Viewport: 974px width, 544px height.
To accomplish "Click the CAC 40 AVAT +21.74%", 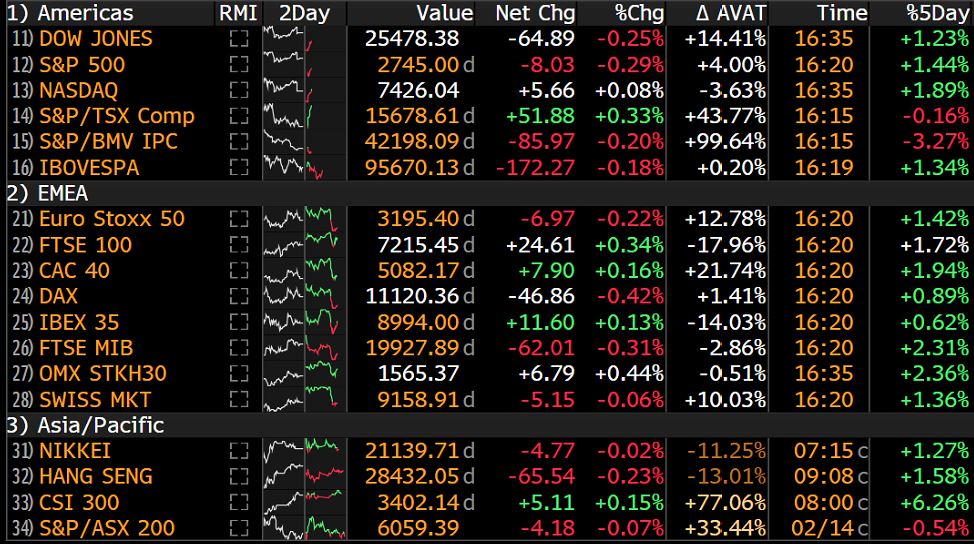I will [725, 271].
